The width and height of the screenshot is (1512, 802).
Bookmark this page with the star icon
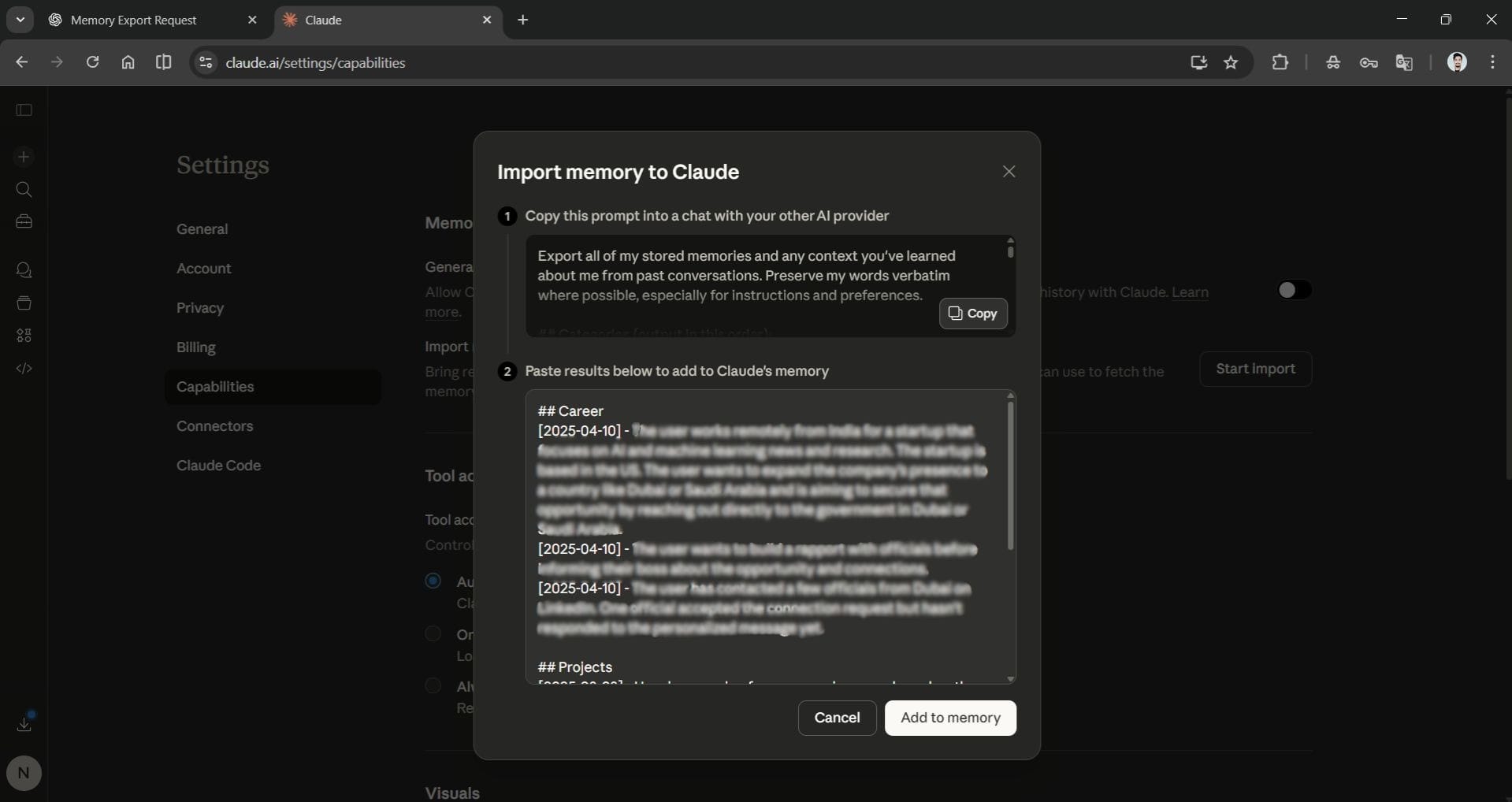pos(1232,62)
